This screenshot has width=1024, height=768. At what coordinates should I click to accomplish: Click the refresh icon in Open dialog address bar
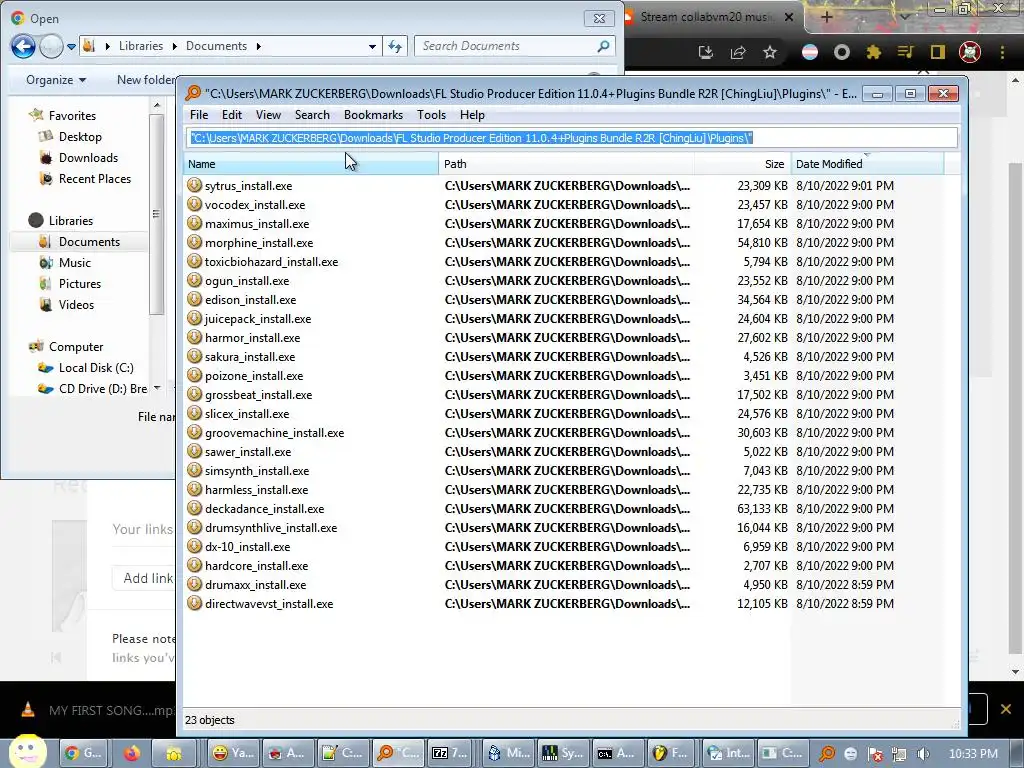click(x=395, y=46)
